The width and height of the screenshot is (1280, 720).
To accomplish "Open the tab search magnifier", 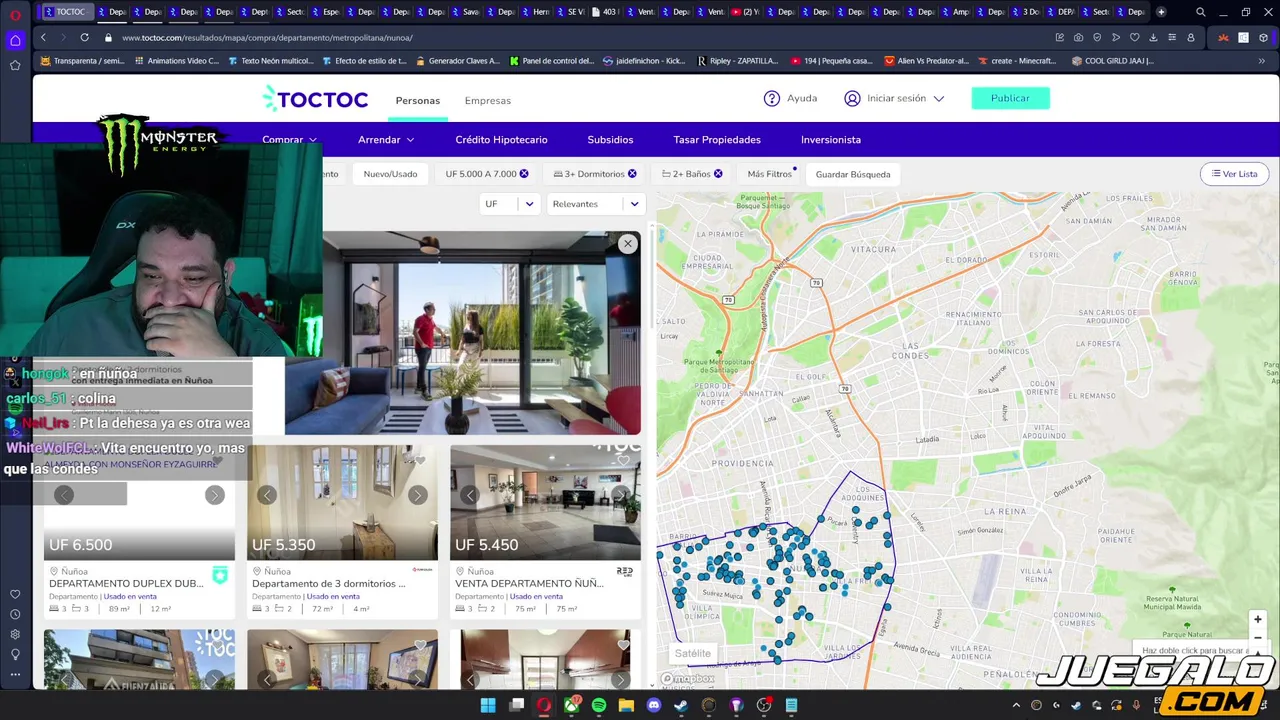I will point(1200,12).
